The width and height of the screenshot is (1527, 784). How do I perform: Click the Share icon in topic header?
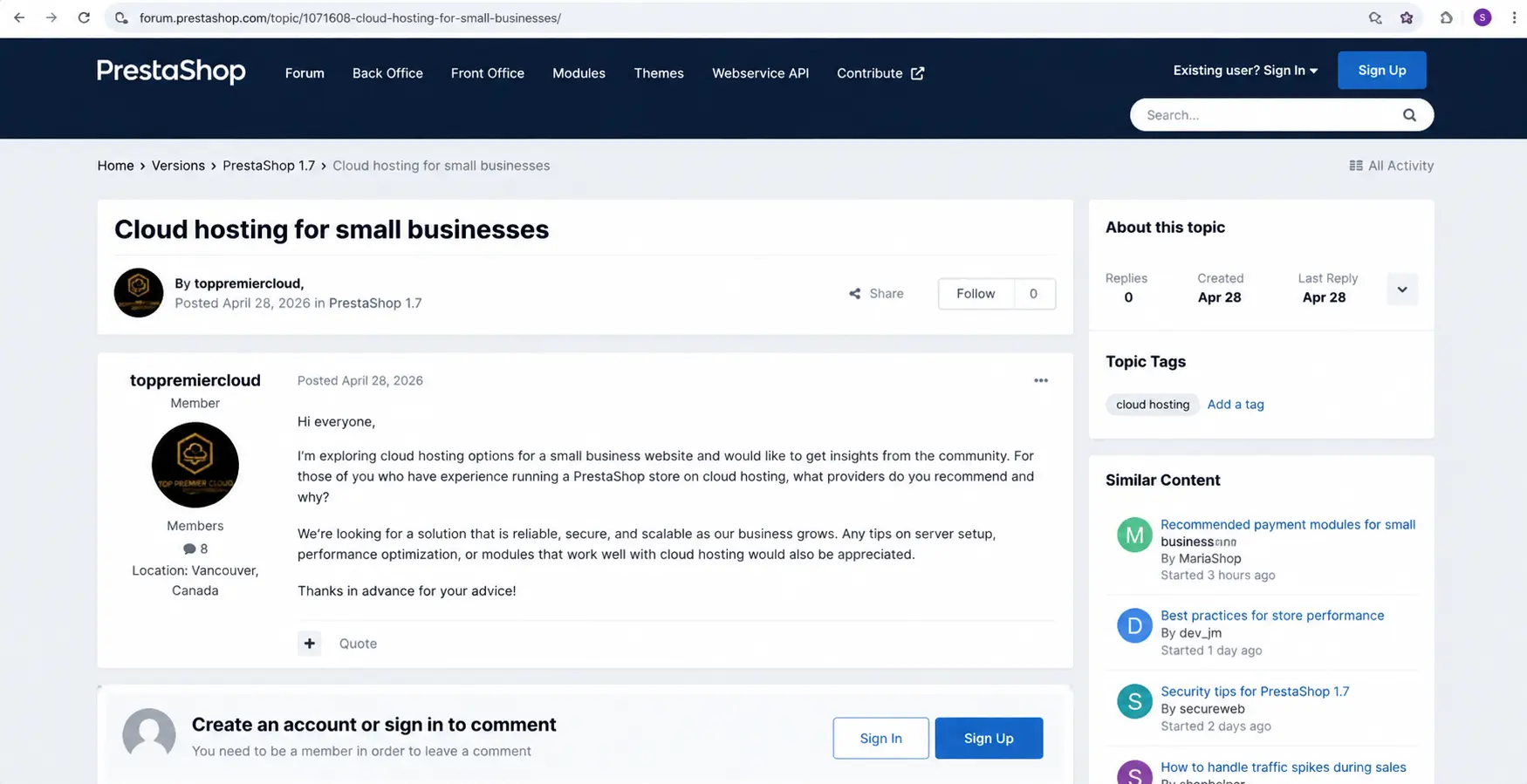pos(855,294)
